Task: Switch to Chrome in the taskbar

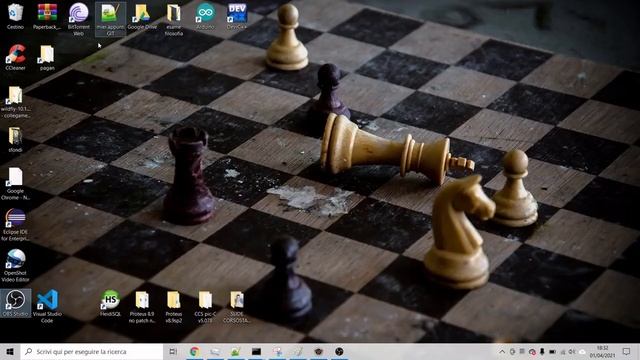Action: 195,351
